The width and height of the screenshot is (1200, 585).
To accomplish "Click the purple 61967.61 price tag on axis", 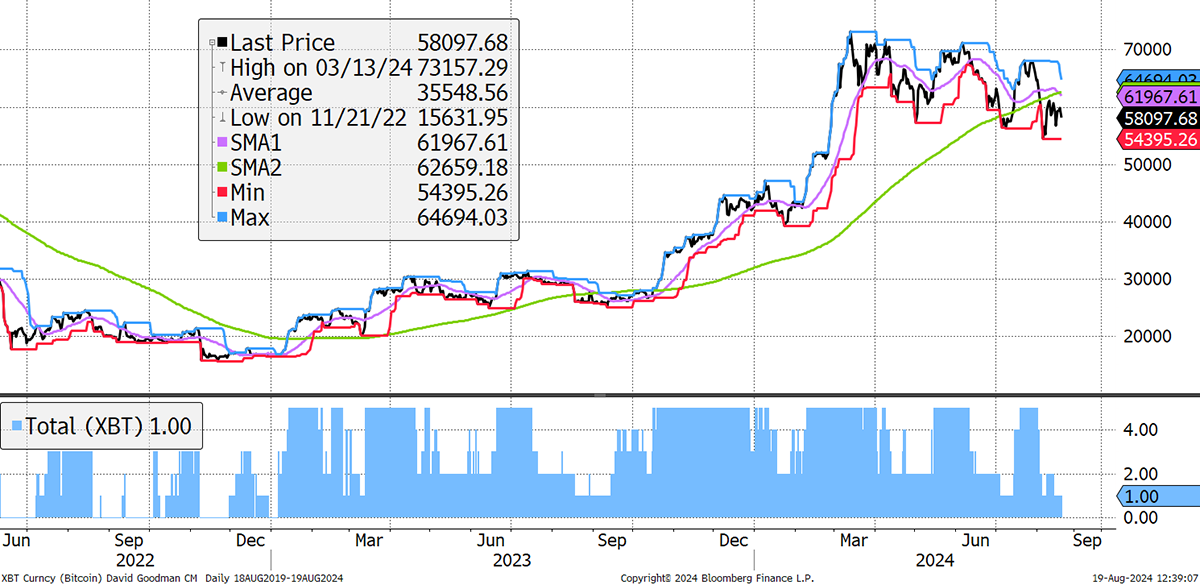I will (1157, 97).
